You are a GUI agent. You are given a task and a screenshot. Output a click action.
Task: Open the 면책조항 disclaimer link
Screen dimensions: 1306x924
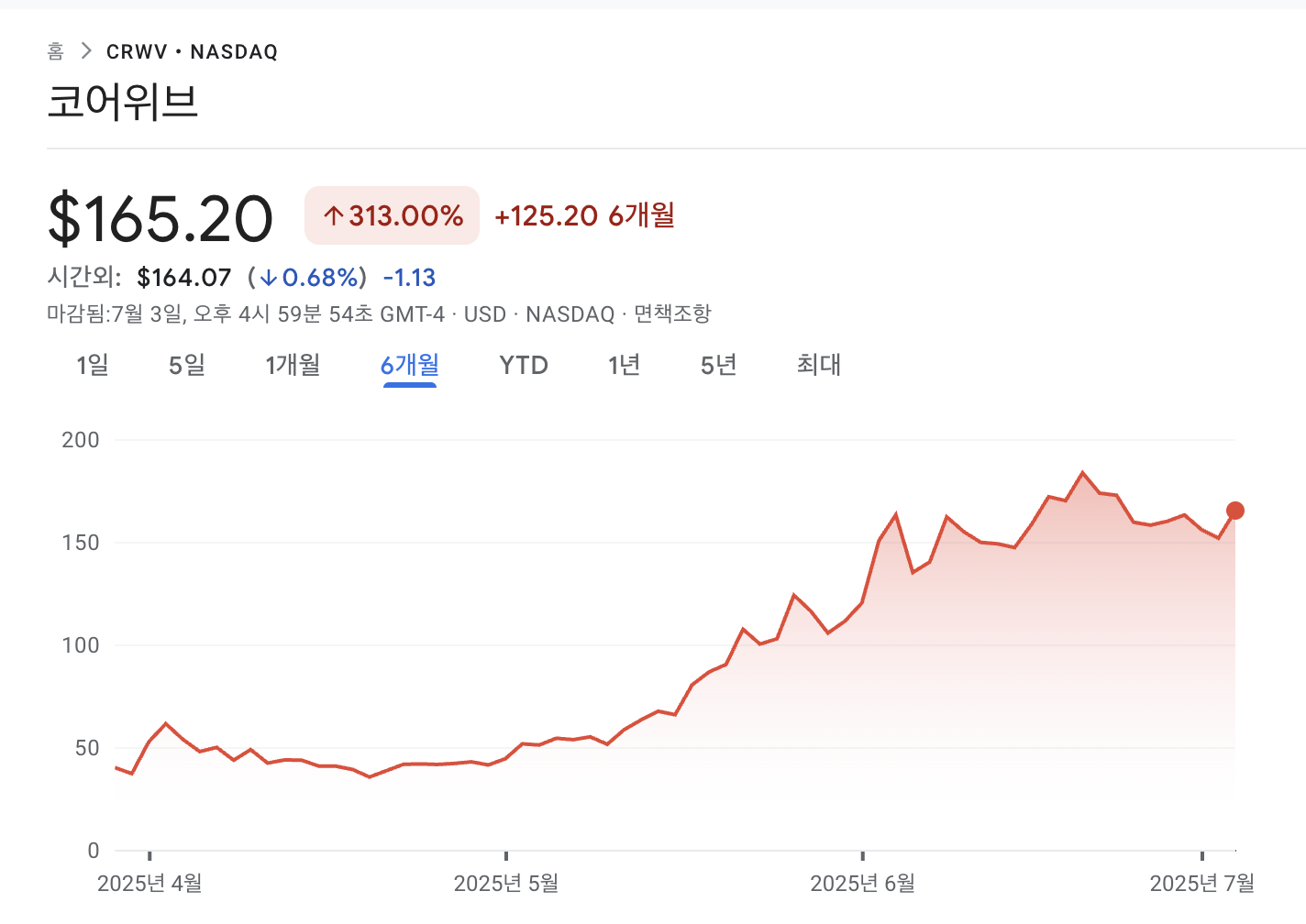tap(672, 314)
